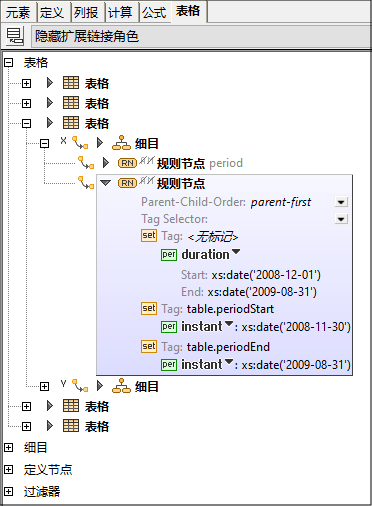Viewport: 372px width, 506px height.
Task: Select the 公式 tab
Action: click(155, 12)
